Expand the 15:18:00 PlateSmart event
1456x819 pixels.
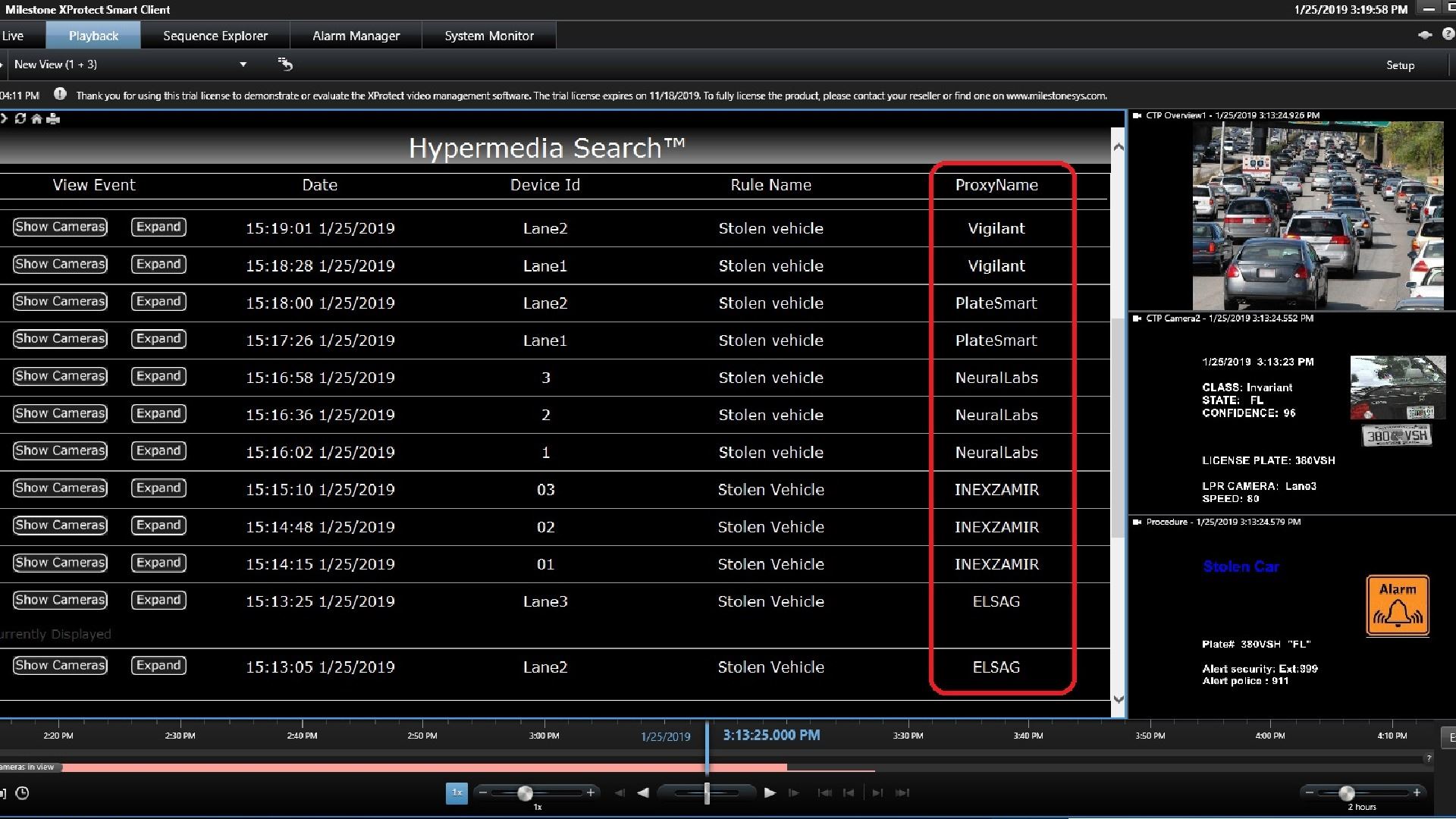158,301
